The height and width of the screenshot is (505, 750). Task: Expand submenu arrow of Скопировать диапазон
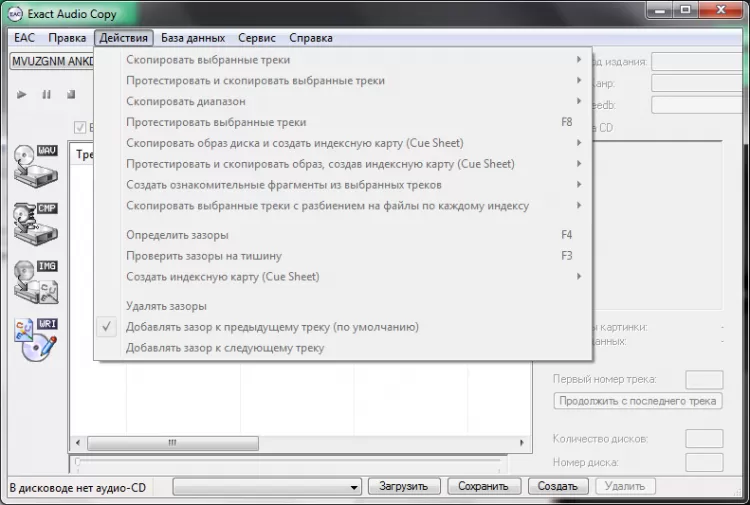pyautogui.click(x=579, y=101)
